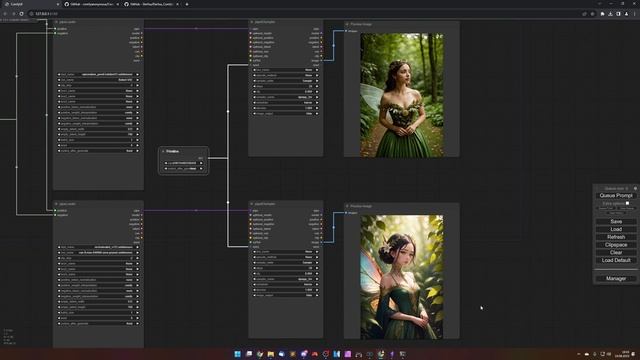The height and width of the screenshot is (360, 640).
Task: Open Primitive node control_after_generate dropdown
Action: (183, 169)
